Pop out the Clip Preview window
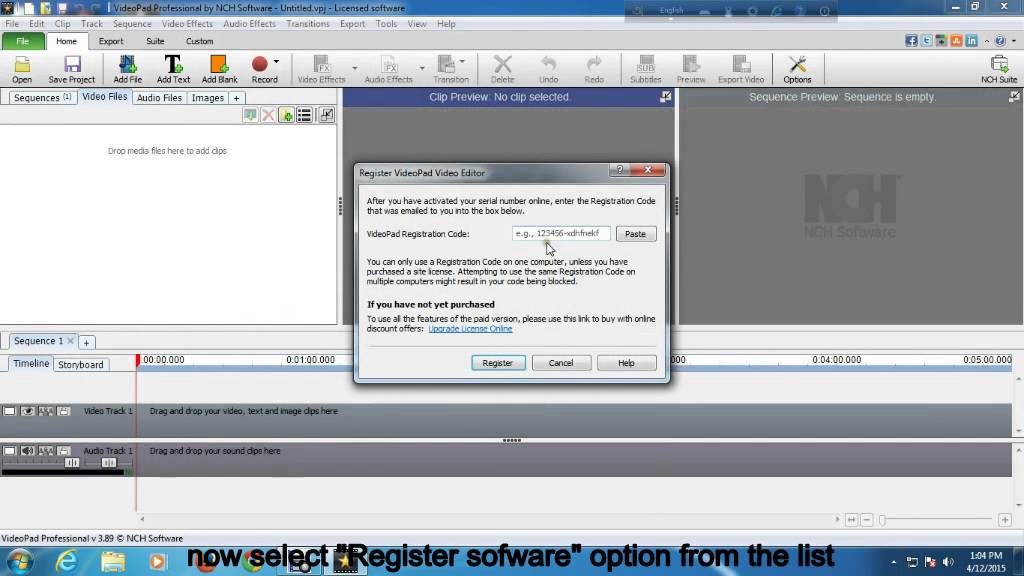1024x576 pixels. tap(665, 97)
